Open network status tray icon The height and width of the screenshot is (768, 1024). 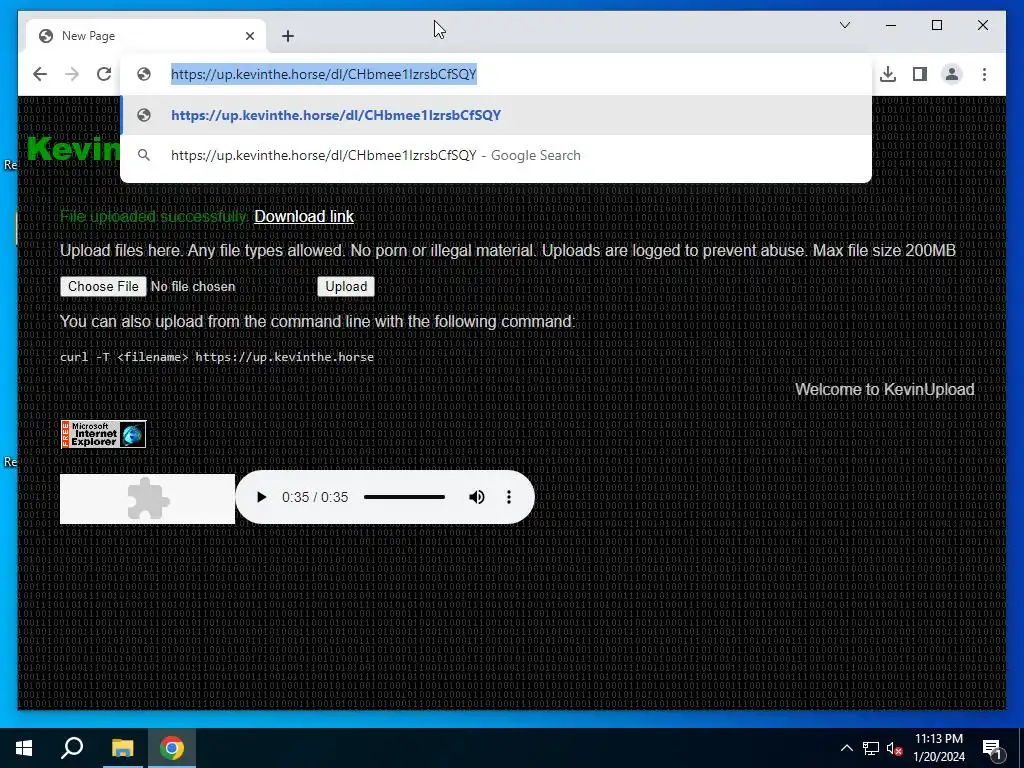point(871,748)
